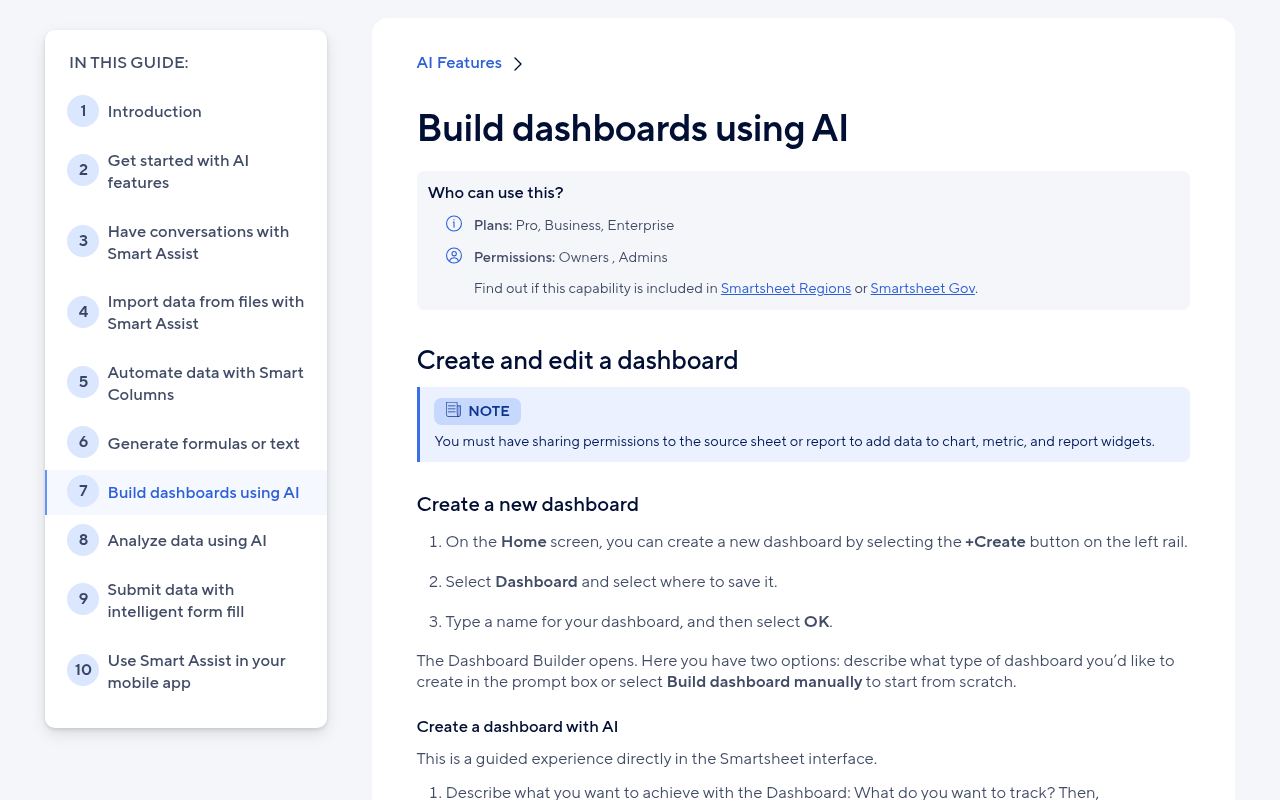1280x800 pixels.
Task: Open the Smartsheet Gov link
Action: coord(923,288)
